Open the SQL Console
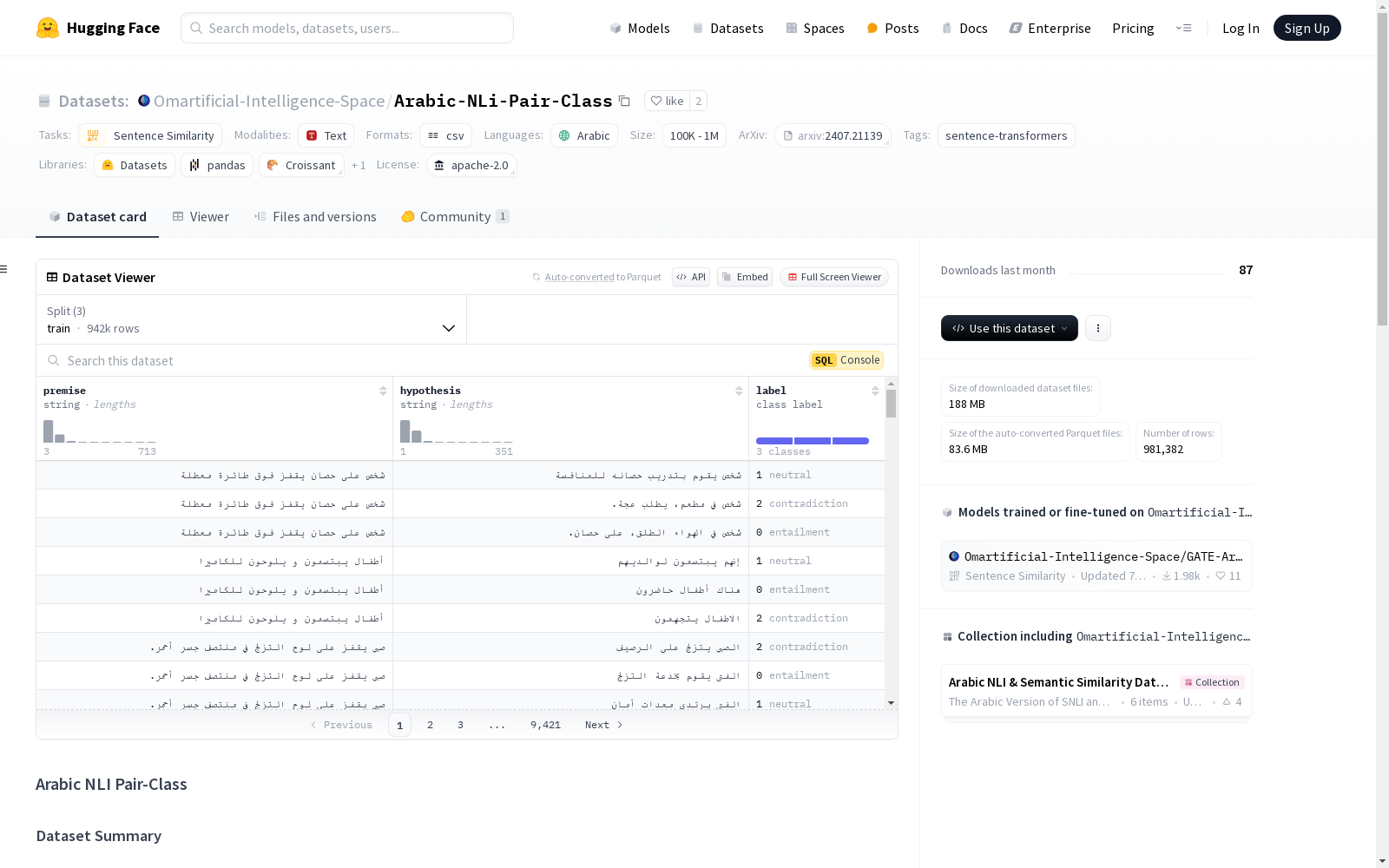1389x868 pixels. click(846, 360)
